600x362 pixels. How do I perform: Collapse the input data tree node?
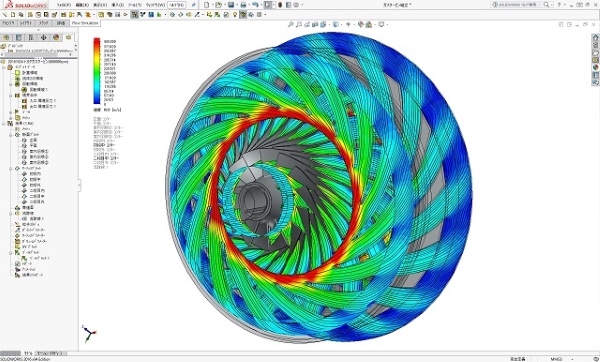pos(4,67)
